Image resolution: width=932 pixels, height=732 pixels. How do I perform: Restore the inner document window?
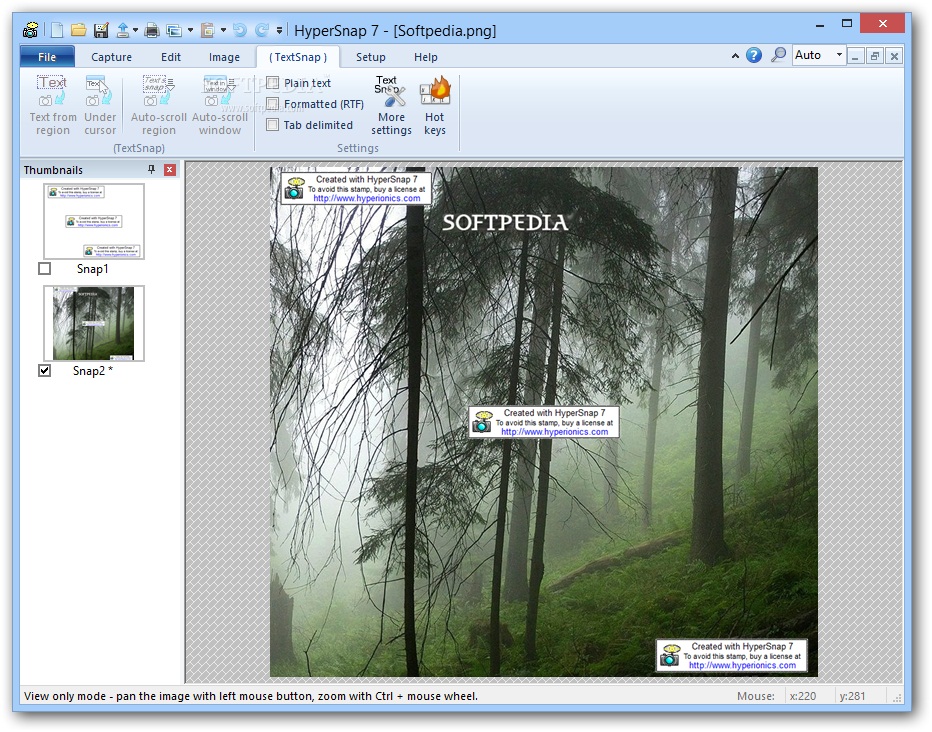pyautogui.click(x=875, y=56)
